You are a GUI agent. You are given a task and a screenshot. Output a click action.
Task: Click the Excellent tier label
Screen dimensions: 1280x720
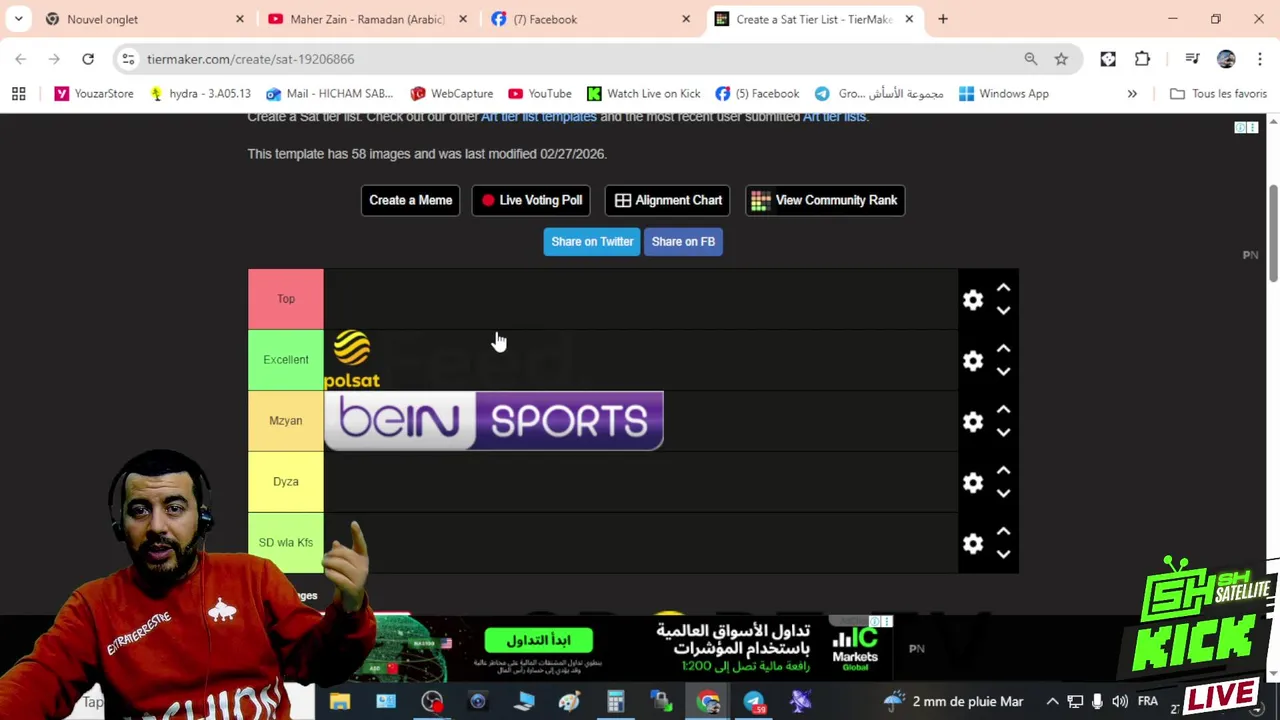pyautogui.click(x=286, y=360)
